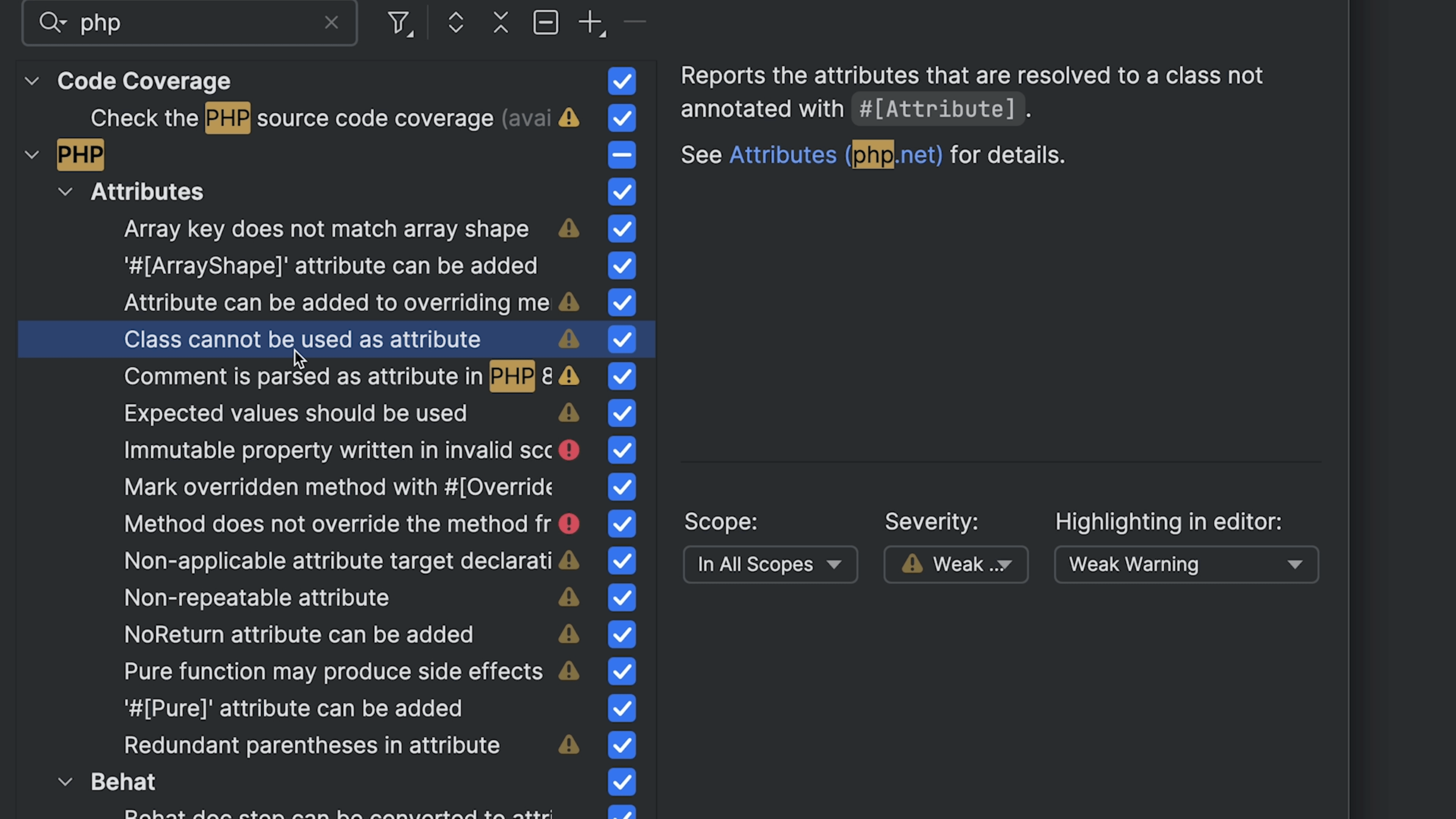Select Expected values should be used inspection
The height and width of the screenshot is (819, 1456).
(295, 413)
